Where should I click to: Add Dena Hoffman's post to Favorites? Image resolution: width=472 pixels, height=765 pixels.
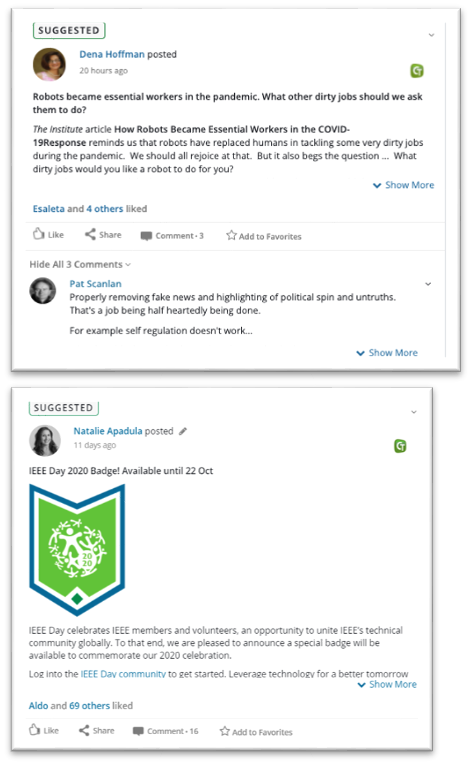click(x=264, y=236)
